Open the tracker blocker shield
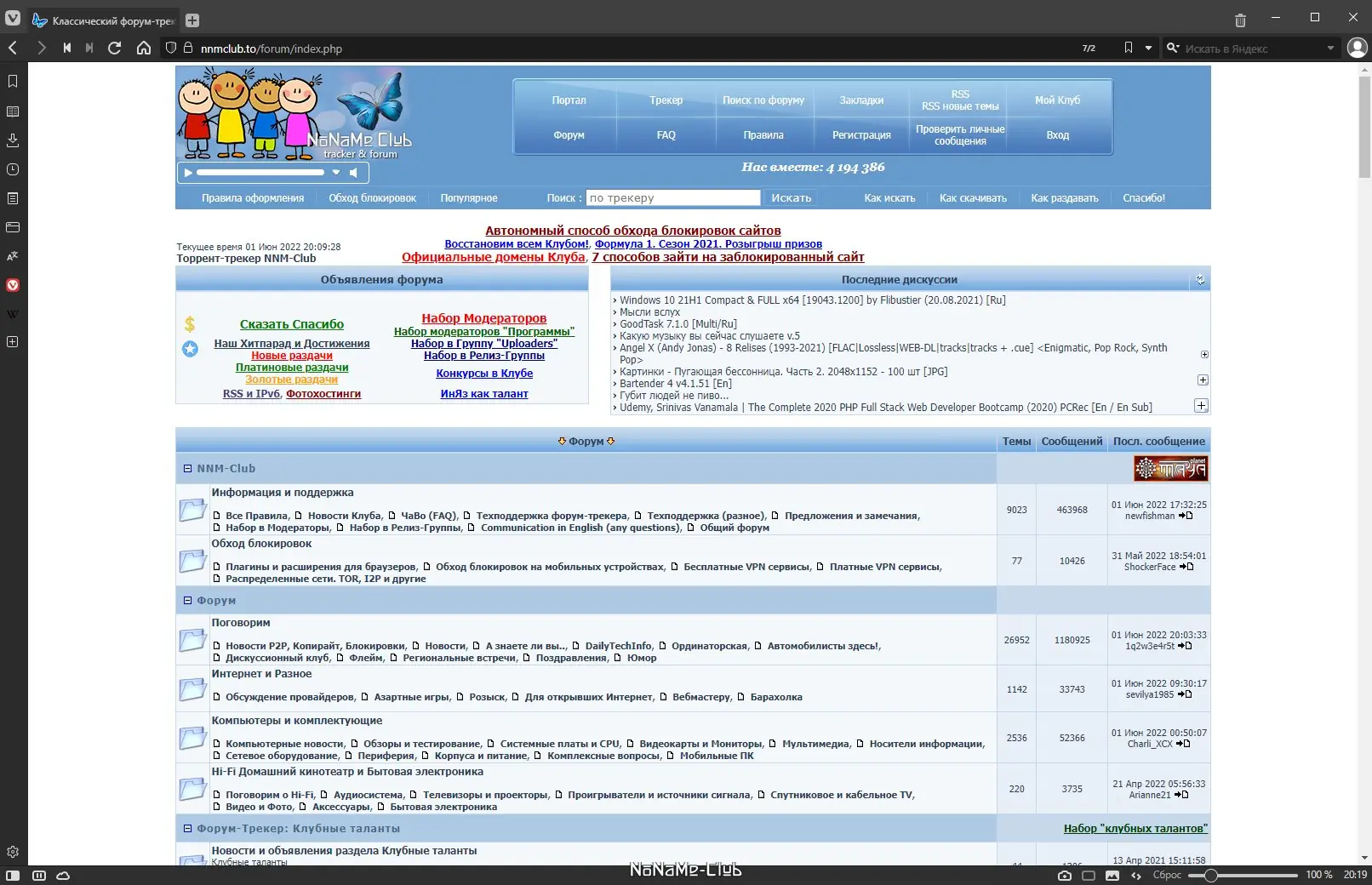 [x=171, y=48]
